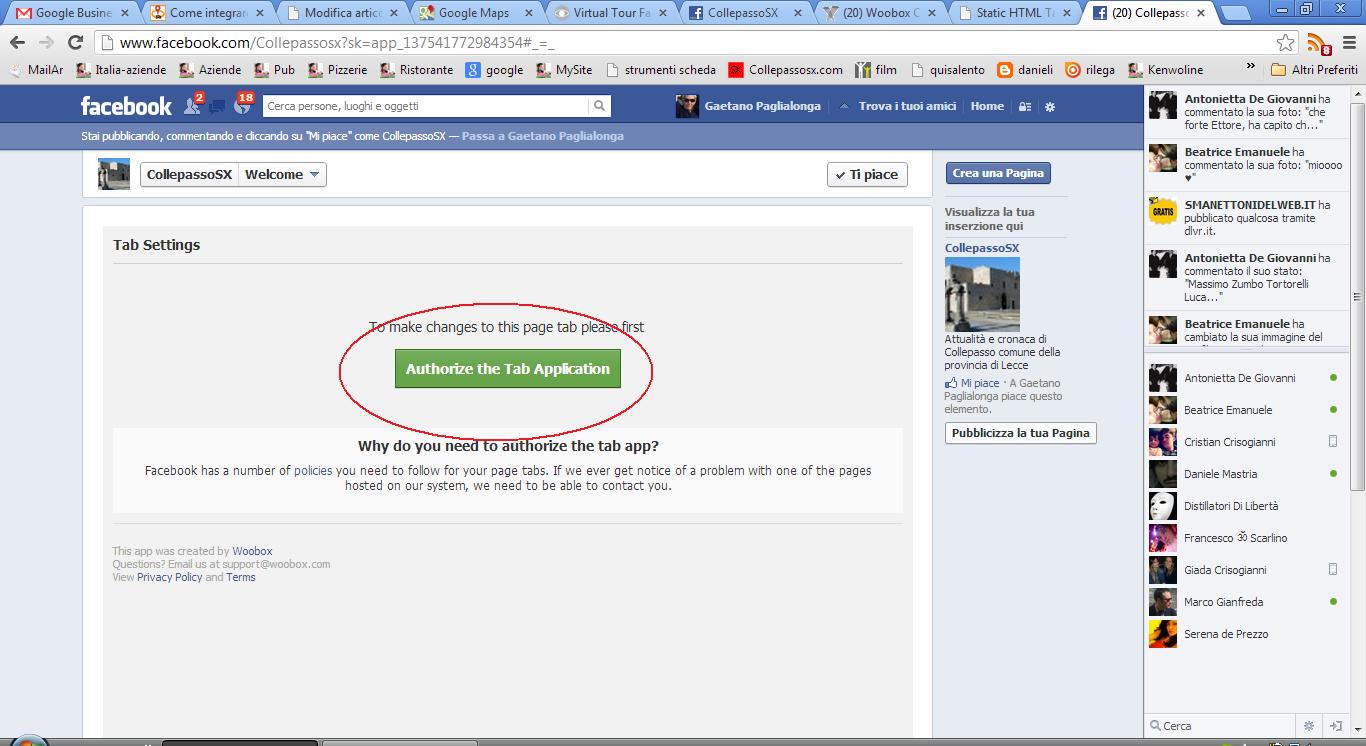Click 'Pubblicizza la tua Pagina' button

coord(1020,433)
